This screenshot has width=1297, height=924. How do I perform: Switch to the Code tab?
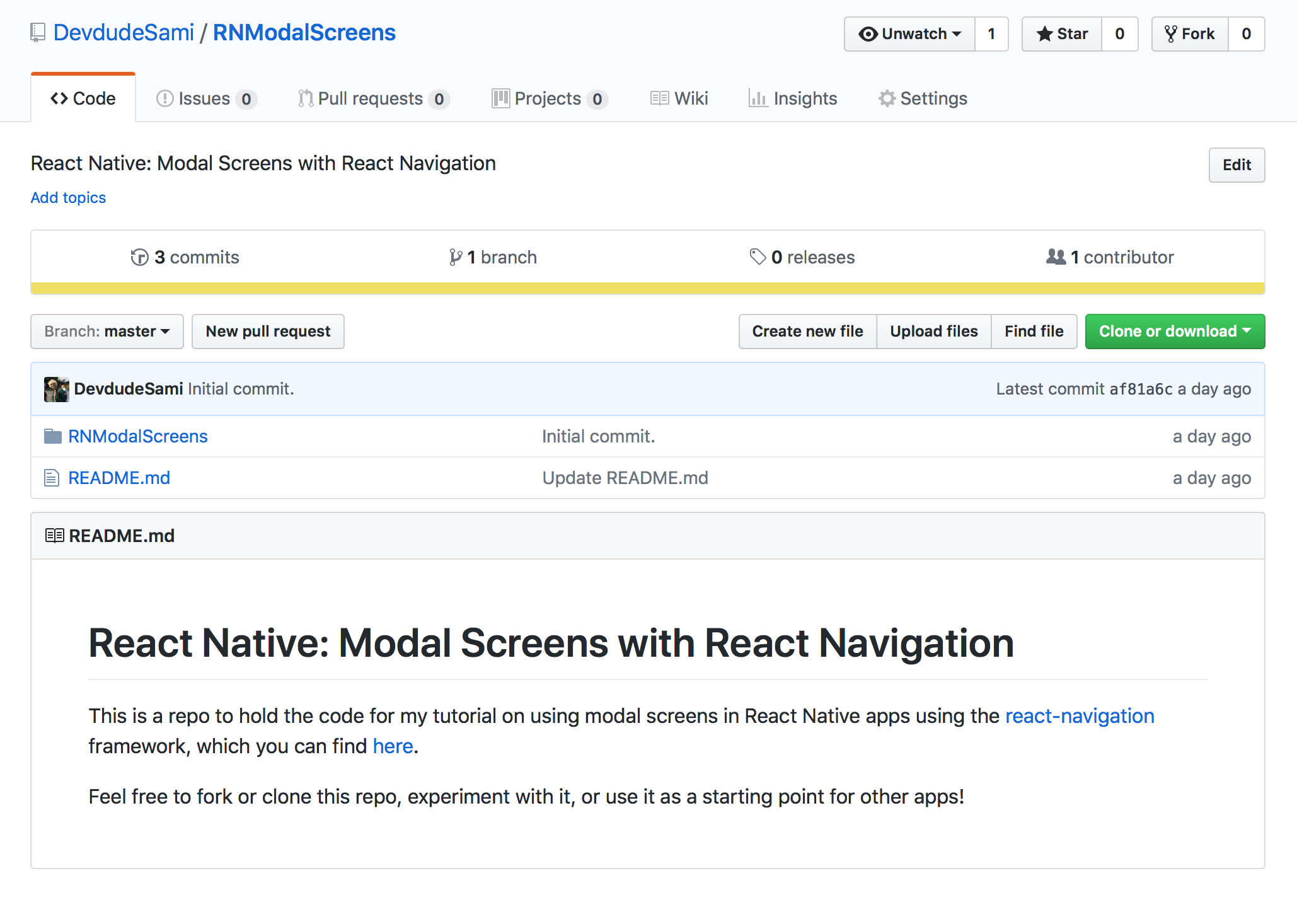coord(83,98)
